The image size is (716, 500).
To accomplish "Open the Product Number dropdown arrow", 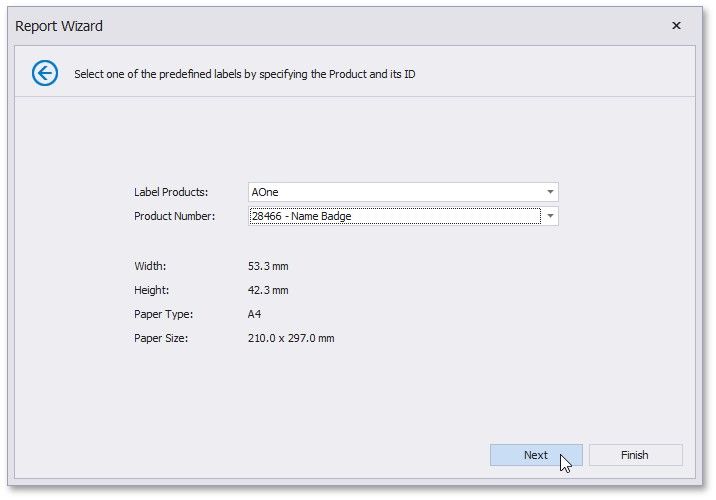I will click(x=550, y=216).
